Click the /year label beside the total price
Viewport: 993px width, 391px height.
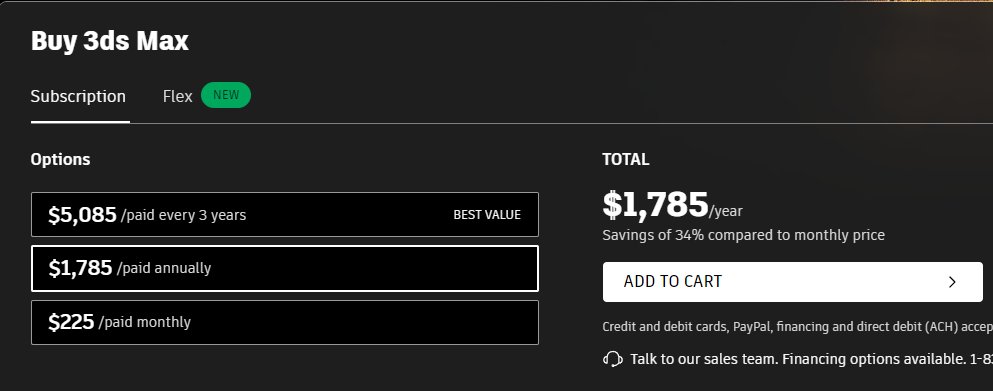coord(726,211)
